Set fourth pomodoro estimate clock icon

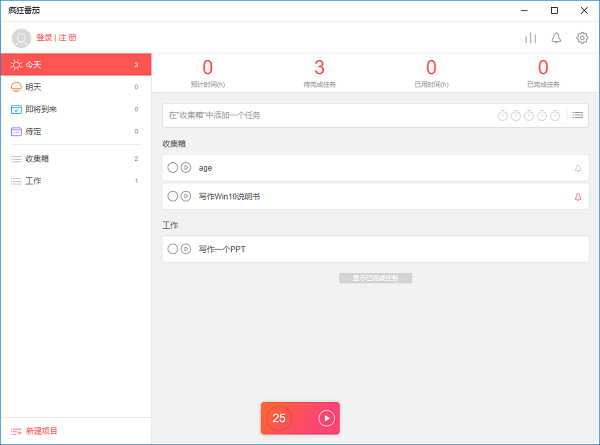coord(541,115)
